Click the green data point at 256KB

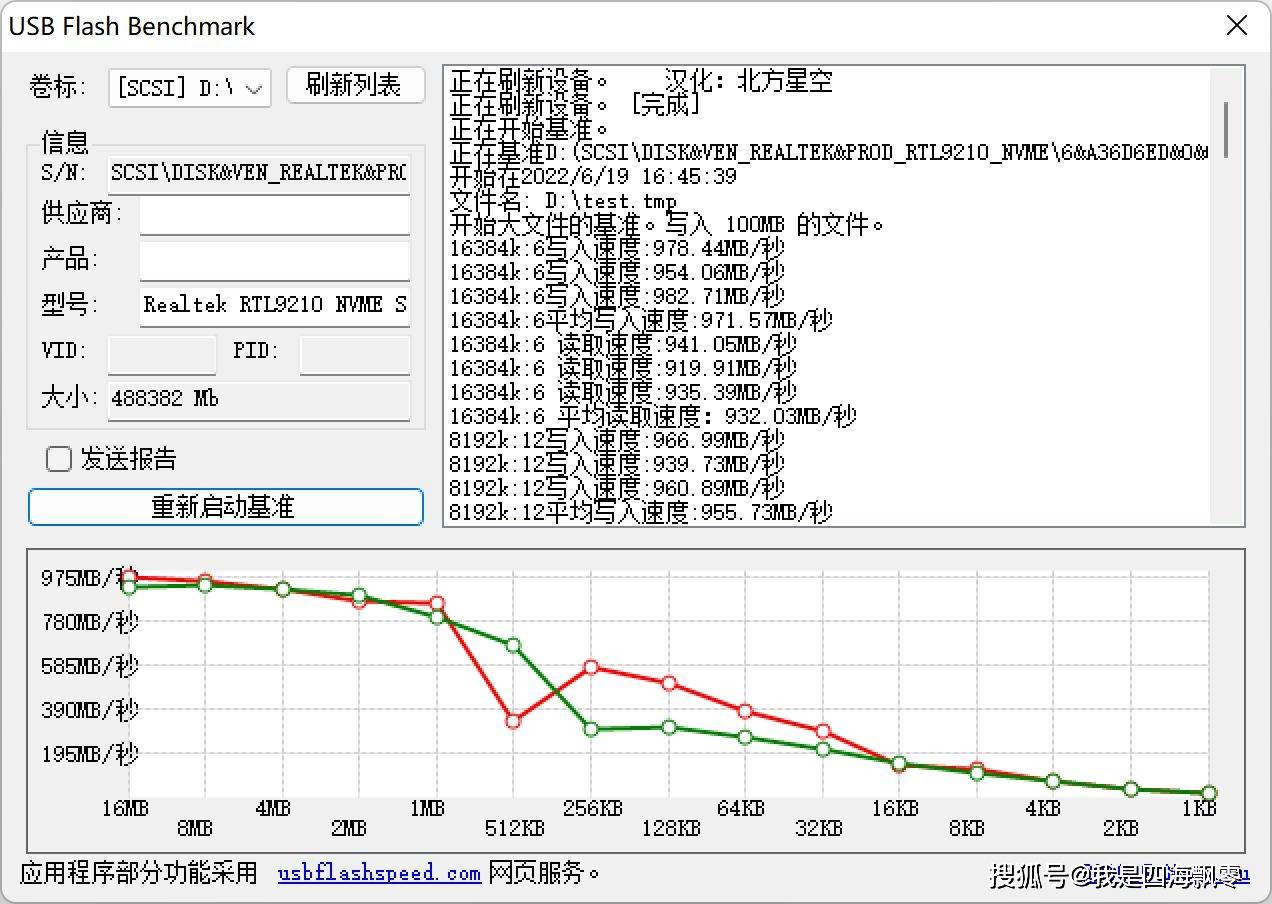pos(591,729)
